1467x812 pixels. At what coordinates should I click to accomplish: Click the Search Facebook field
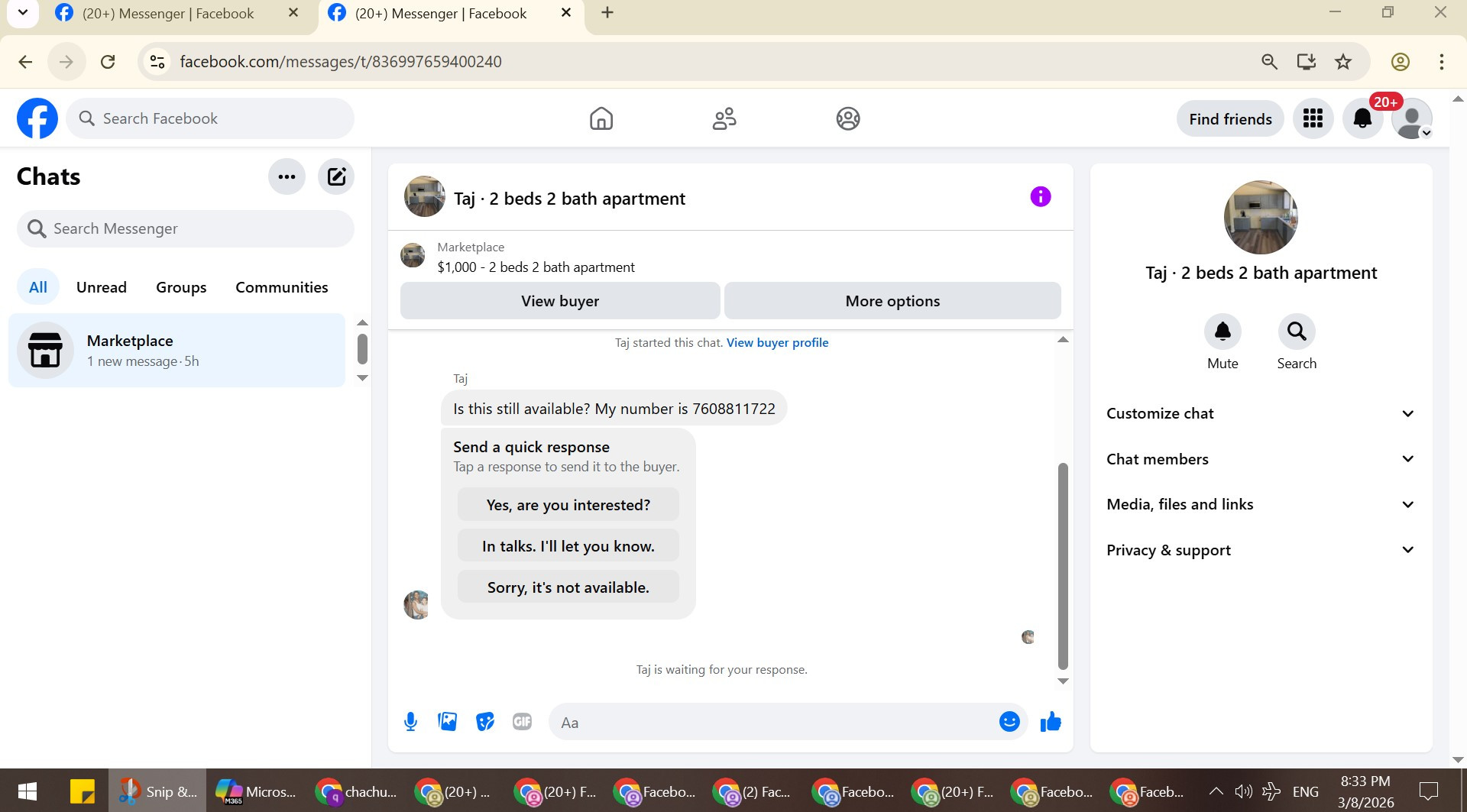pyautogui.click(x=210, y=118)
